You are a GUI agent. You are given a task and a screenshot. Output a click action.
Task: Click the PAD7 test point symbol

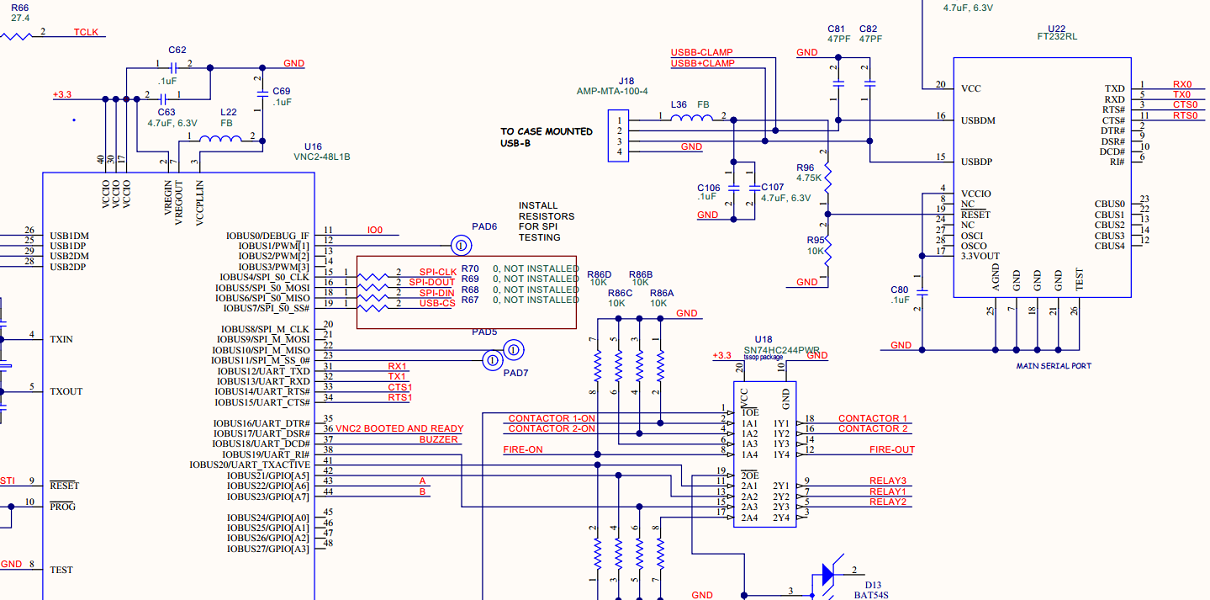(492, 360)
